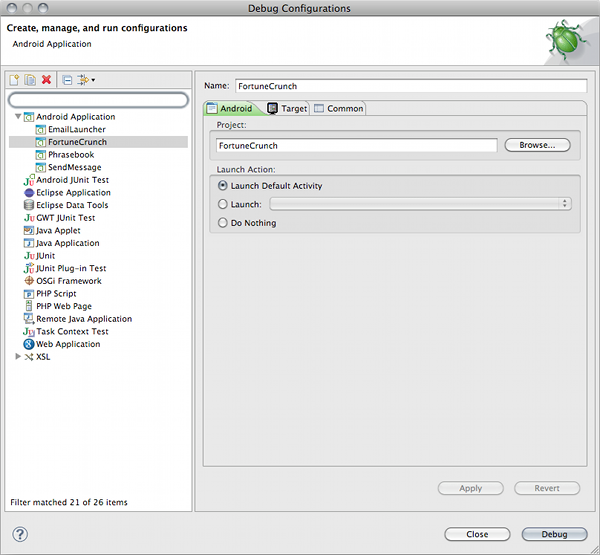Click the Eclipse Data Tools database icon
Viewport: 600px width, 555px height.
click(29, 205)
